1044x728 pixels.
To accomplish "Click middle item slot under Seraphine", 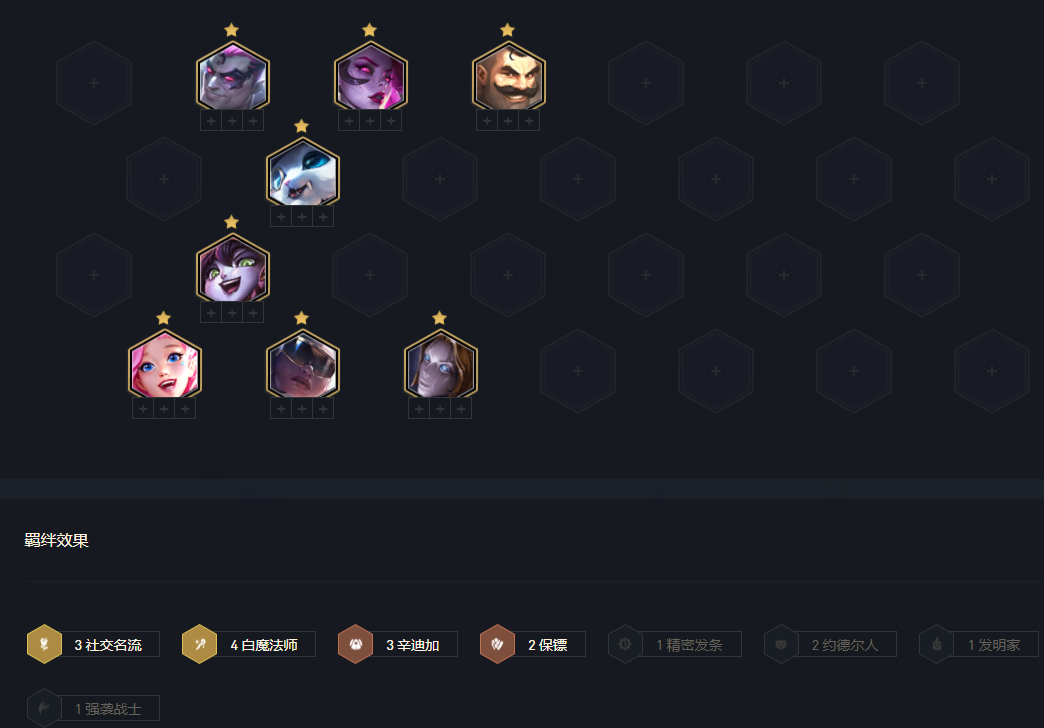I will point(164,408).
